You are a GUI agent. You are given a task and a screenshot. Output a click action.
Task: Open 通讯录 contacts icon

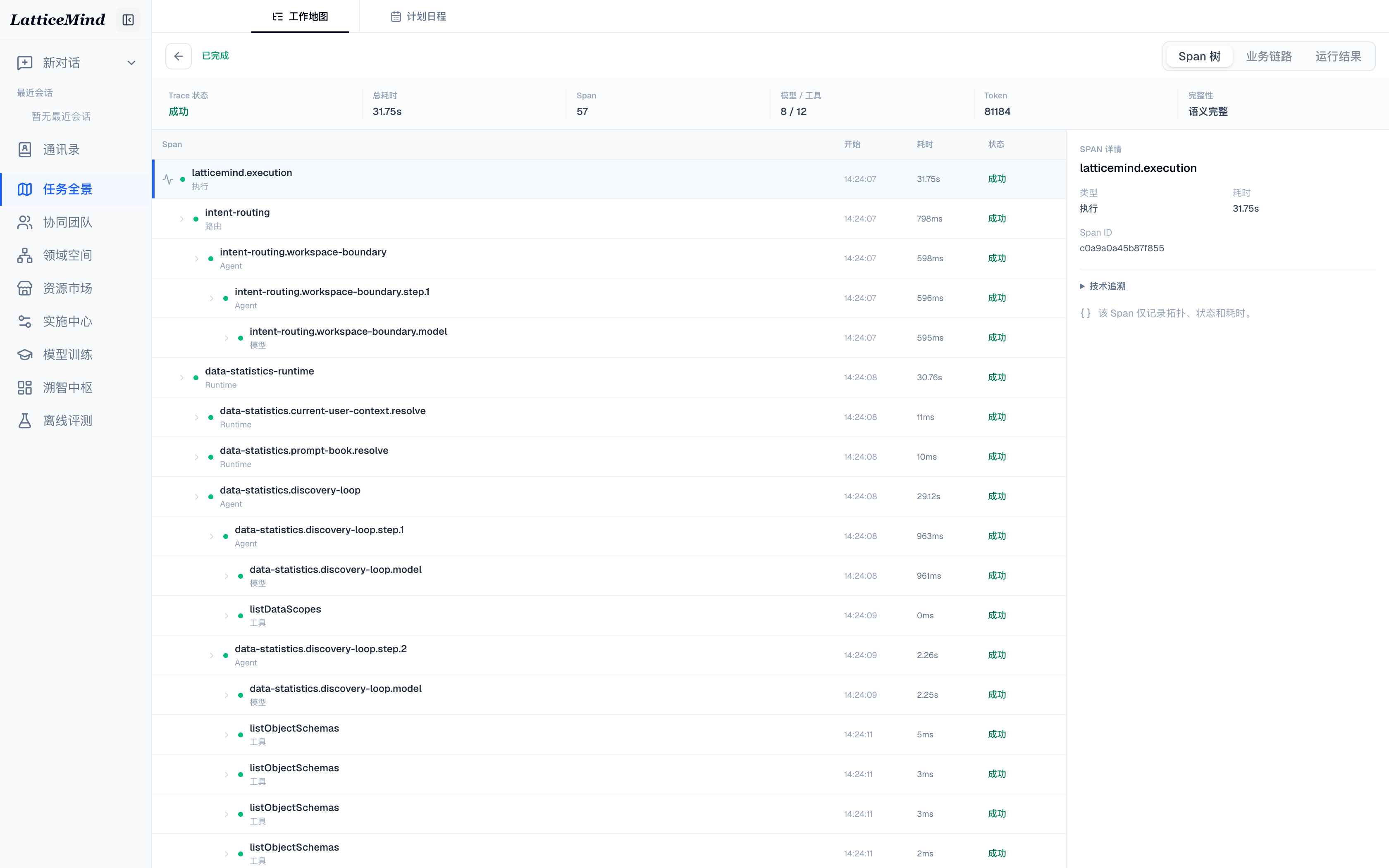coord(25,149)
